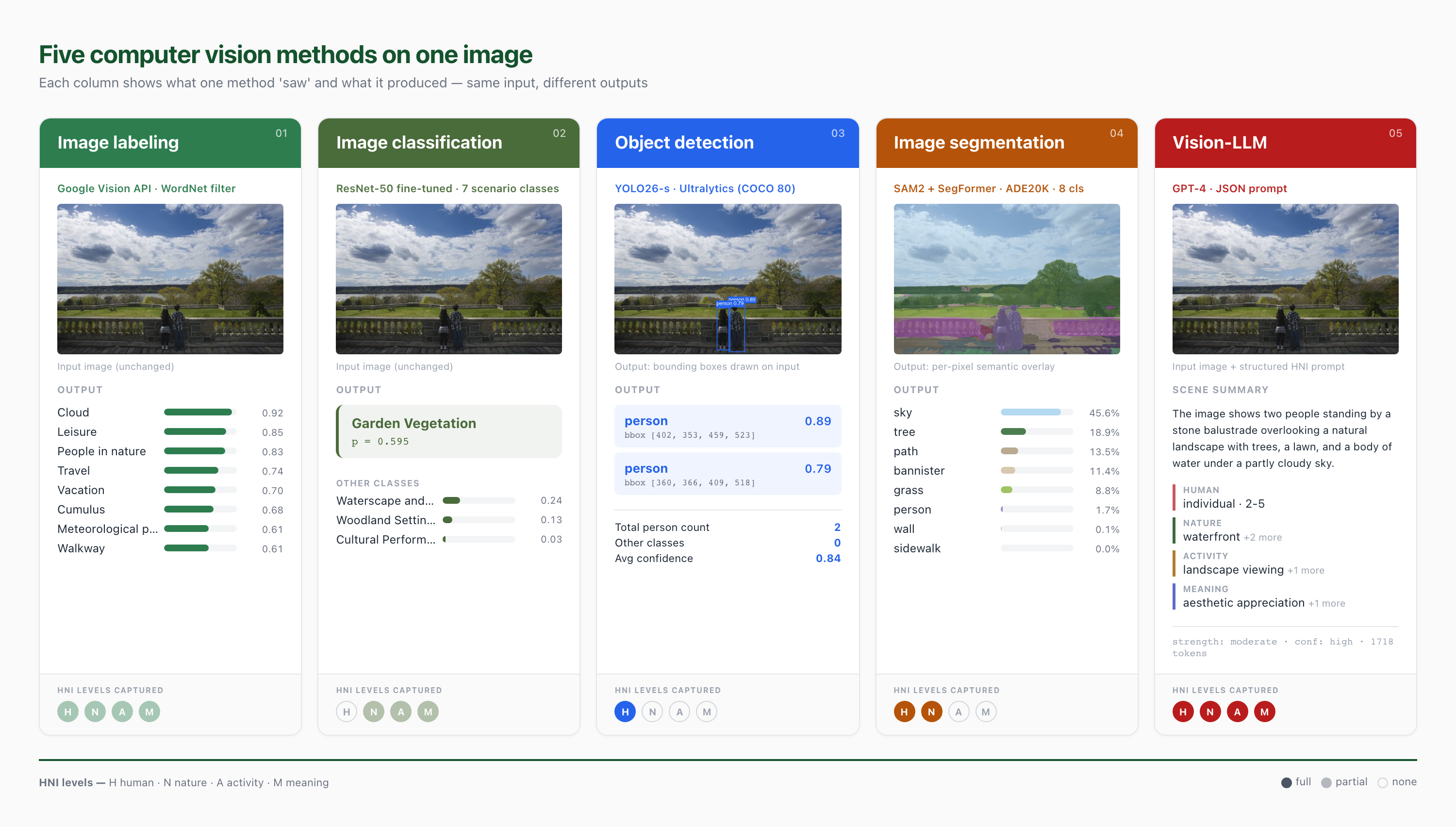The height and width of the screenshot is (827, 1456).
Task: Open the Image classification input photo
Action: click(449, 279)
